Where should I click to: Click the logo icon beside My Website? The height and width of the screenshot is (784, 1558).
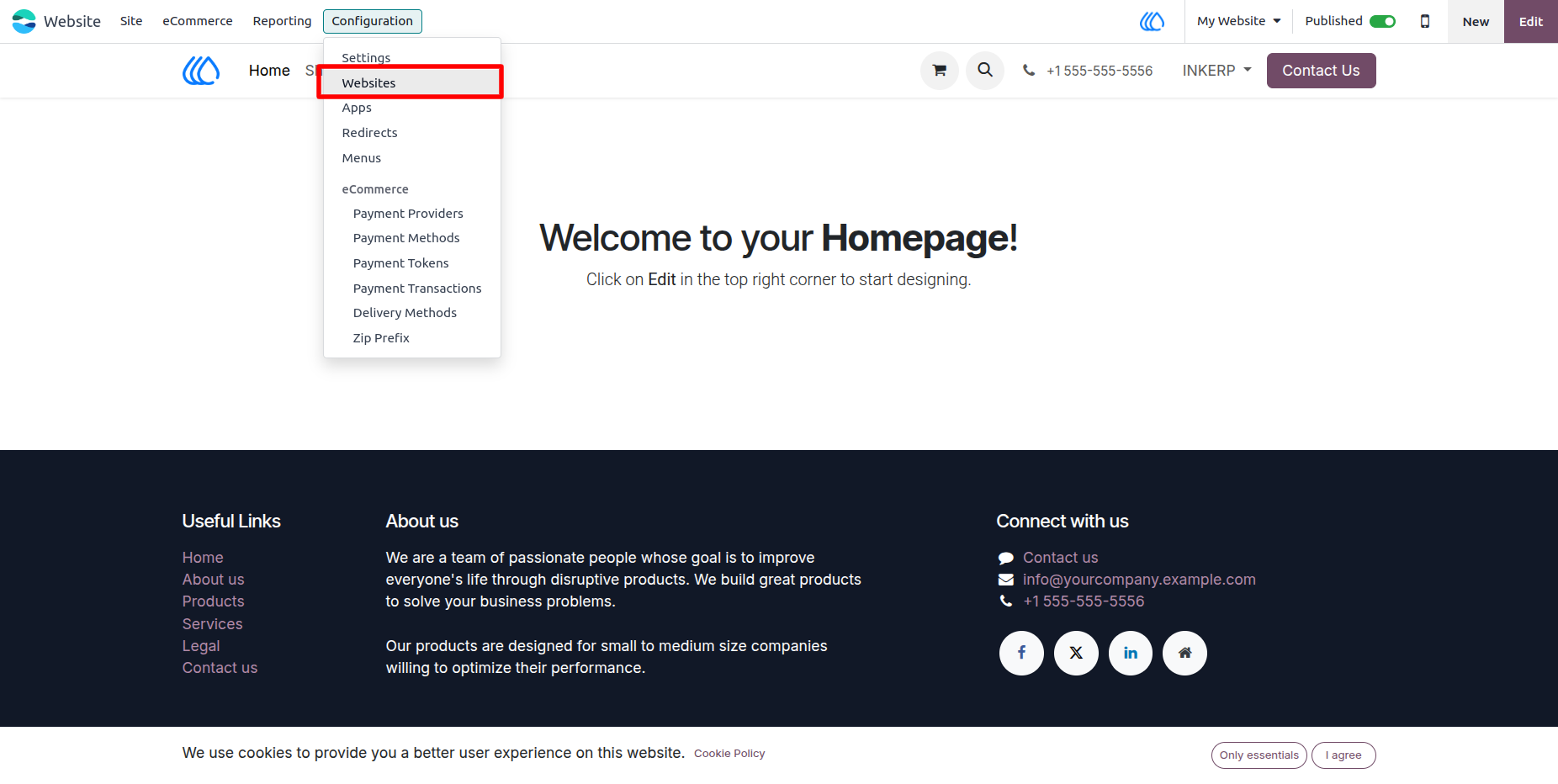[1152, 21]
